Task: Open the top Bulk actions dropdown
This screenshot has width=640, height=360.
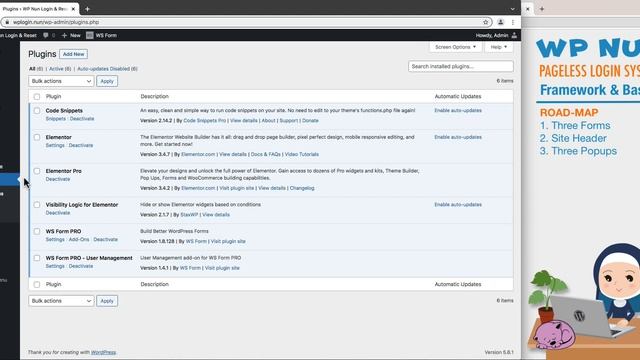Action: click(x=61, y=81)
